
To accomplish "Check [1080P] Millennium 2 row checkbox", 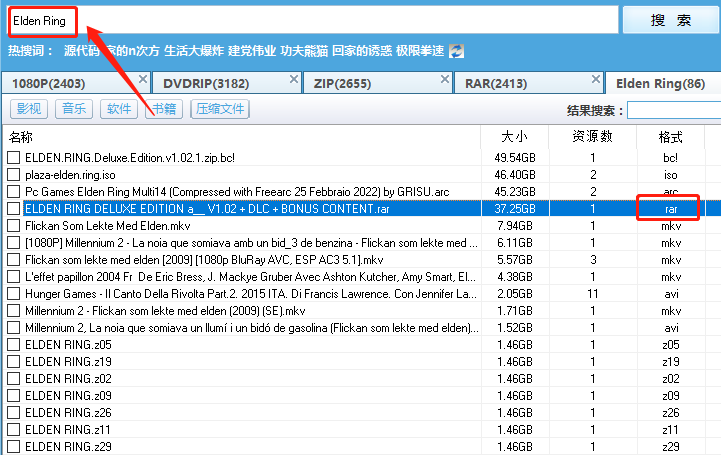I will click(x=14, y=243).
